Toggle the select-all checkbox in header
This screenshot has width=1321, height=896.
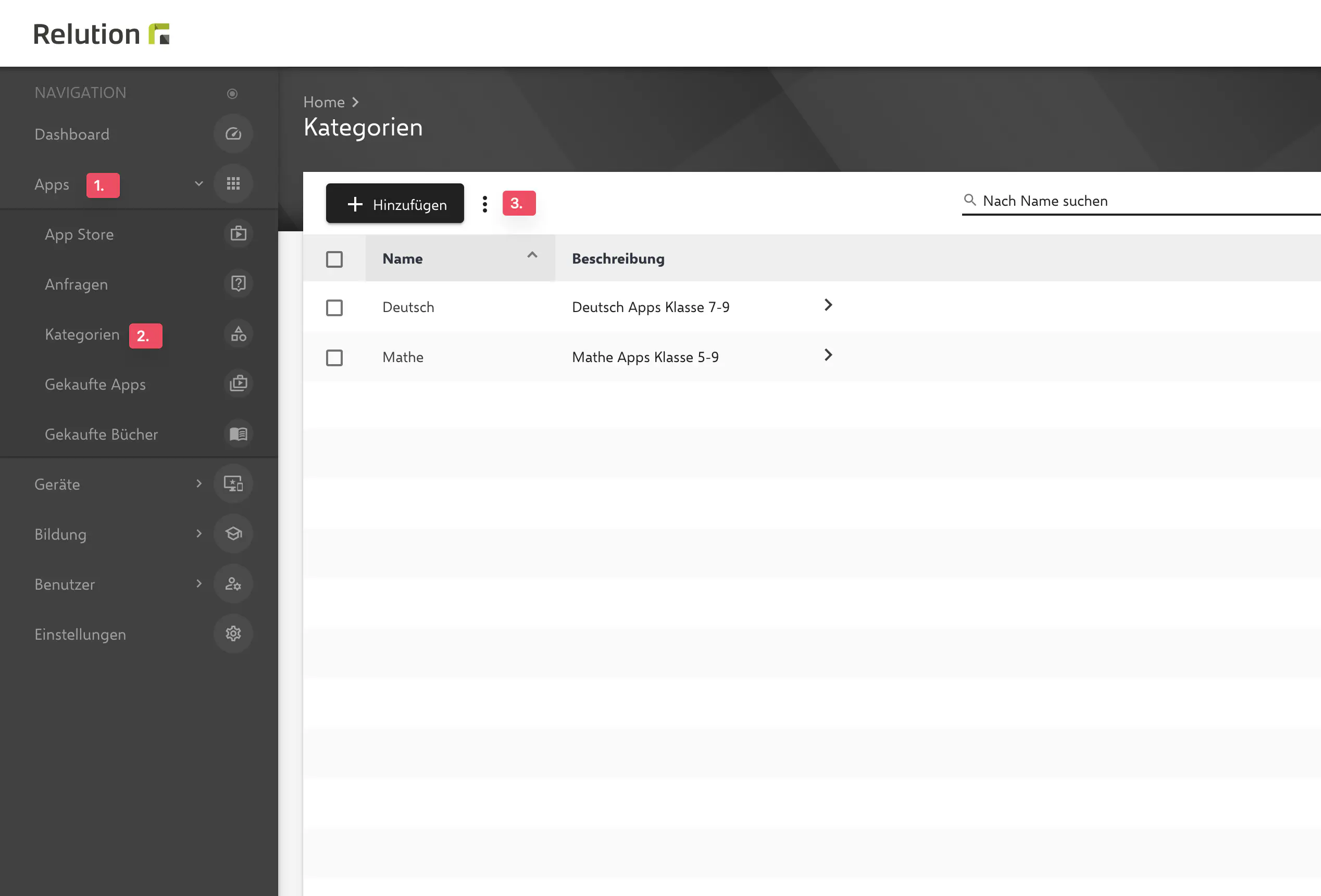(334, 258)
